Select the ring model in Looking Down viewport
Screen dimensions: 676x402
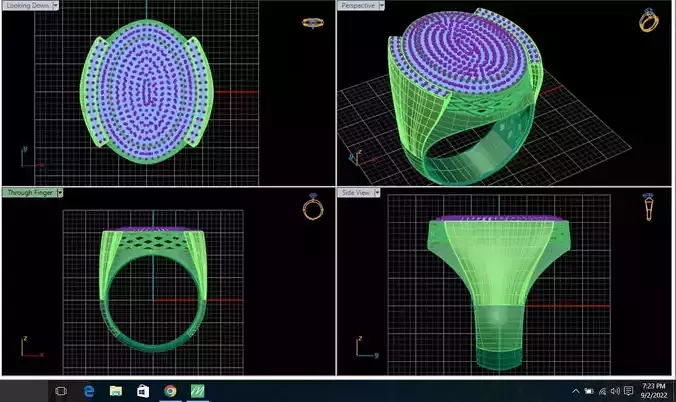[x=147, y=91]
